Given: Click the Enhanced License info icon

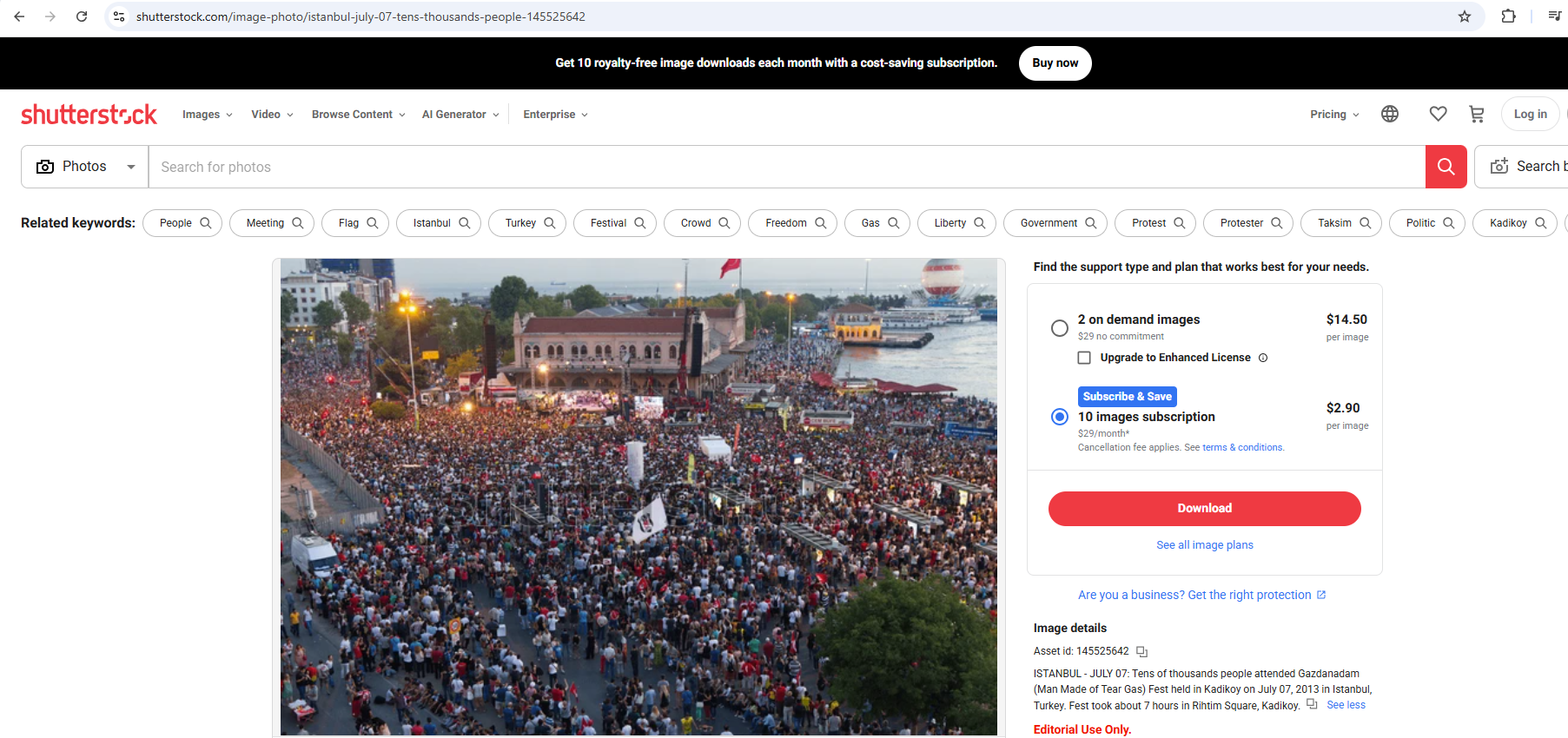Looking at the screenshot, I should (1263, 358).
